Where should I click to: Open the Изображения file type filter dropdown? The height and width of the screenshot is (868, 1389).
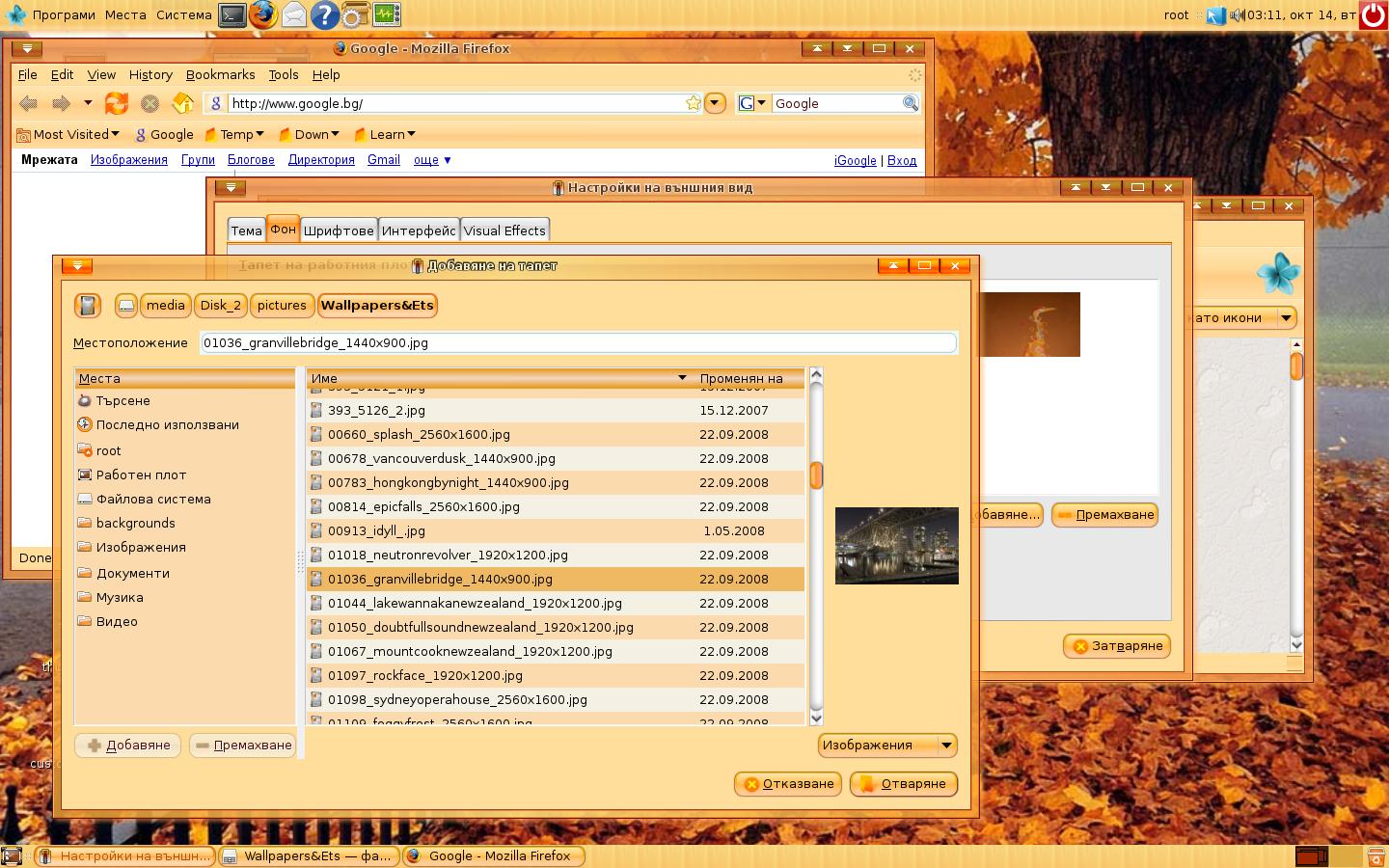click(x=887, y=746)
